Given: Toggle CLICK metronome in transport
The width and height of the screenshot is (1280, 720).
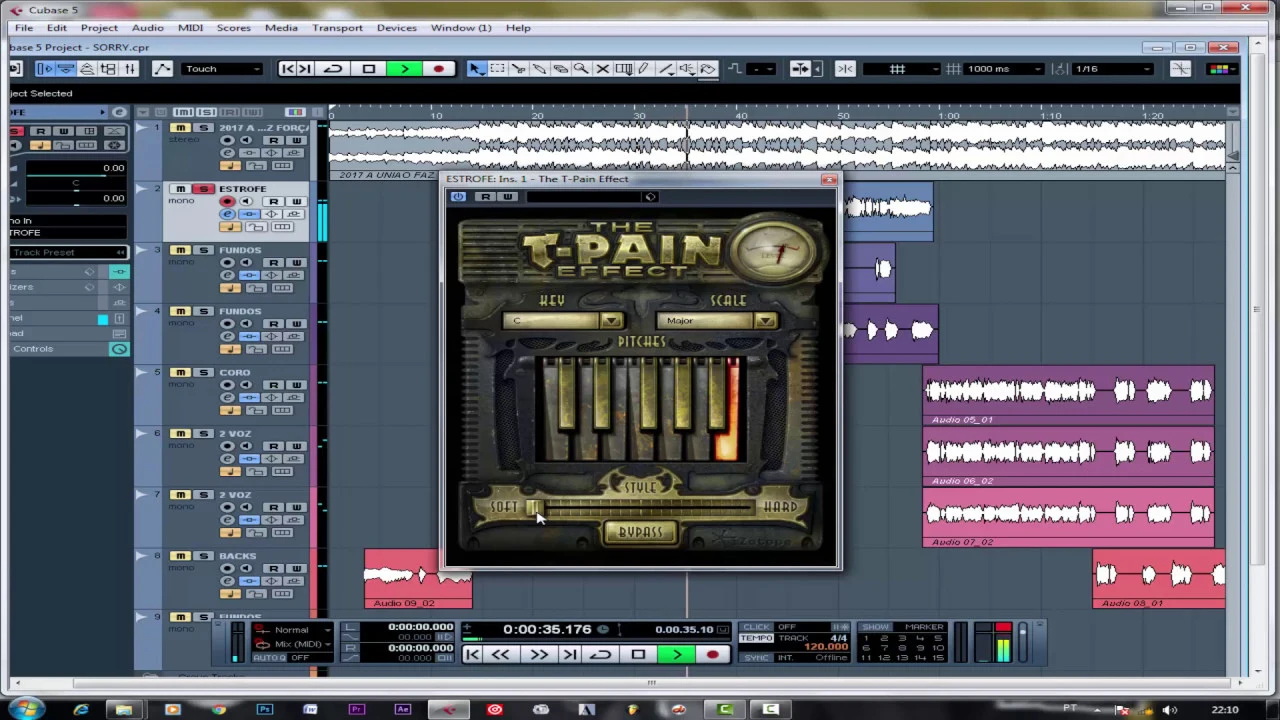Looking at the screenshot, I should (x=757, y=627).
